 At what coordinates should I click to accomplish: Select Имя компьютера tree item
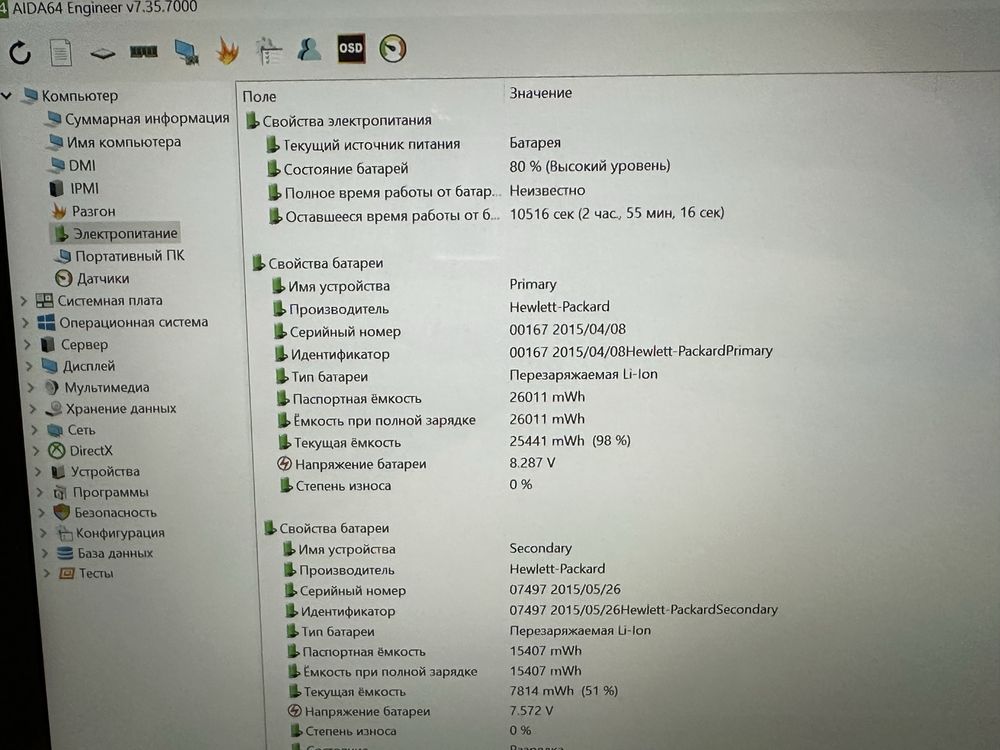tap(124, 142)
